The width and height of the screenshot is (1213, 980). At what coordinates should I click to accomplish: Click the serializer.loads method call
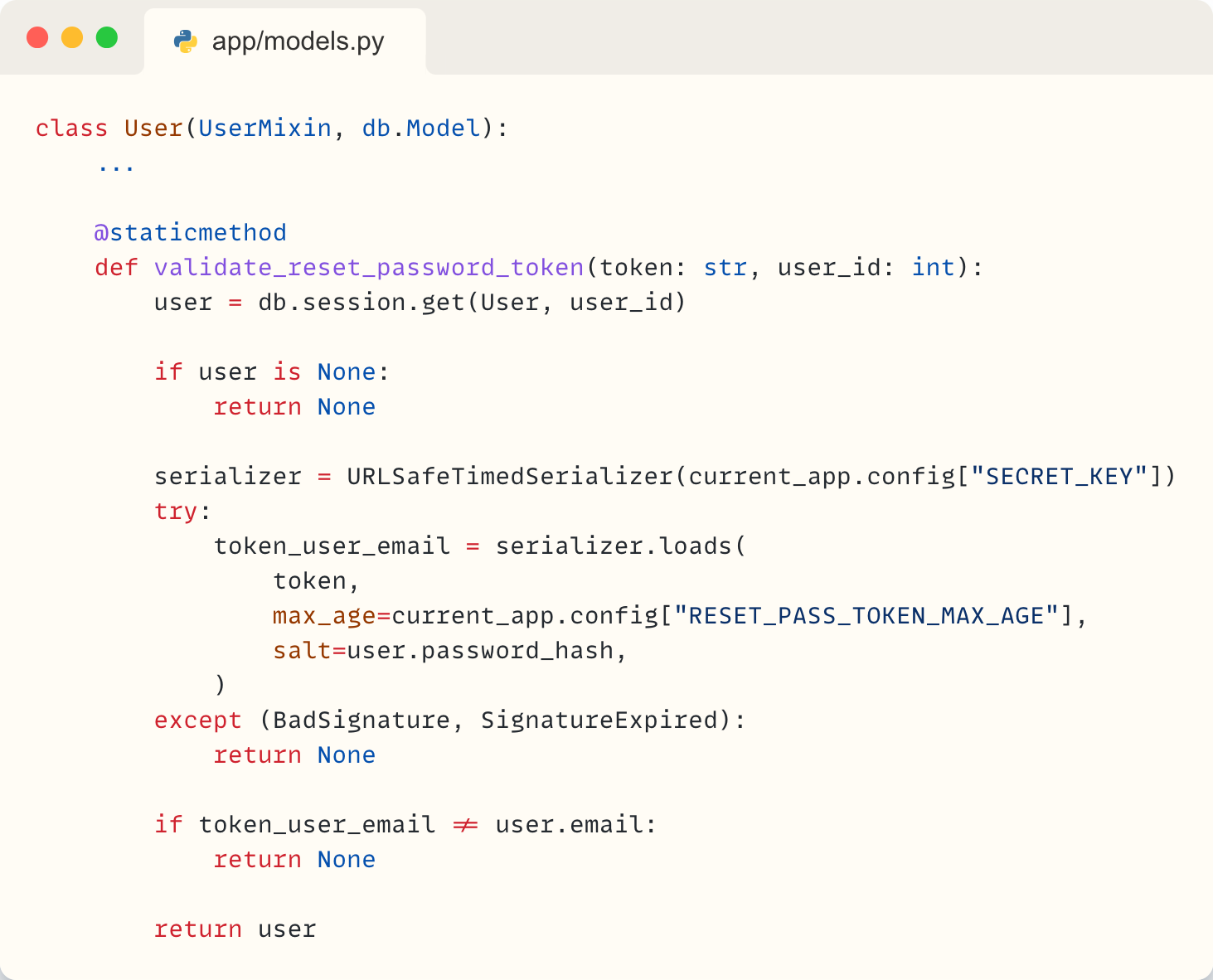[613, 546]
